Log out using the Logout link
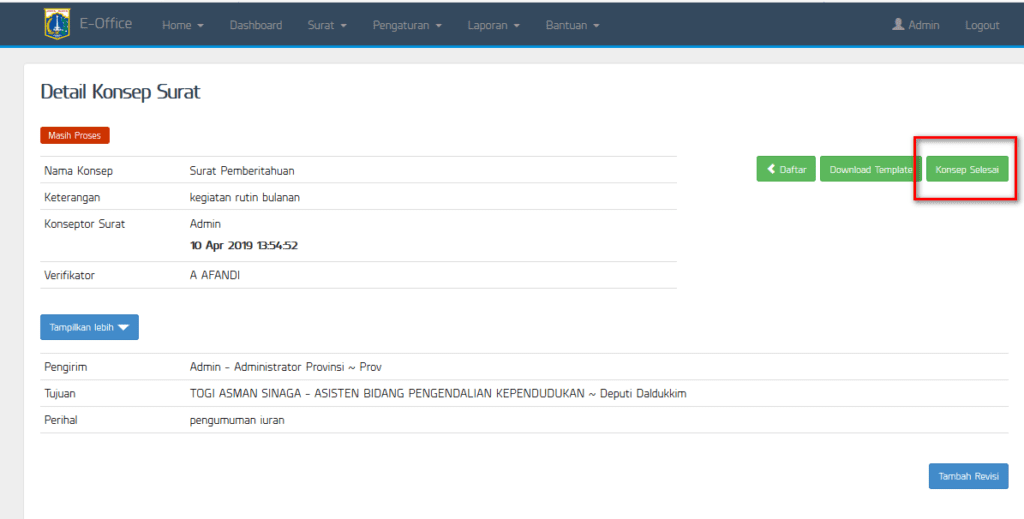The width and height of the screenshot is (1024, 519). (x=982, y=25)
